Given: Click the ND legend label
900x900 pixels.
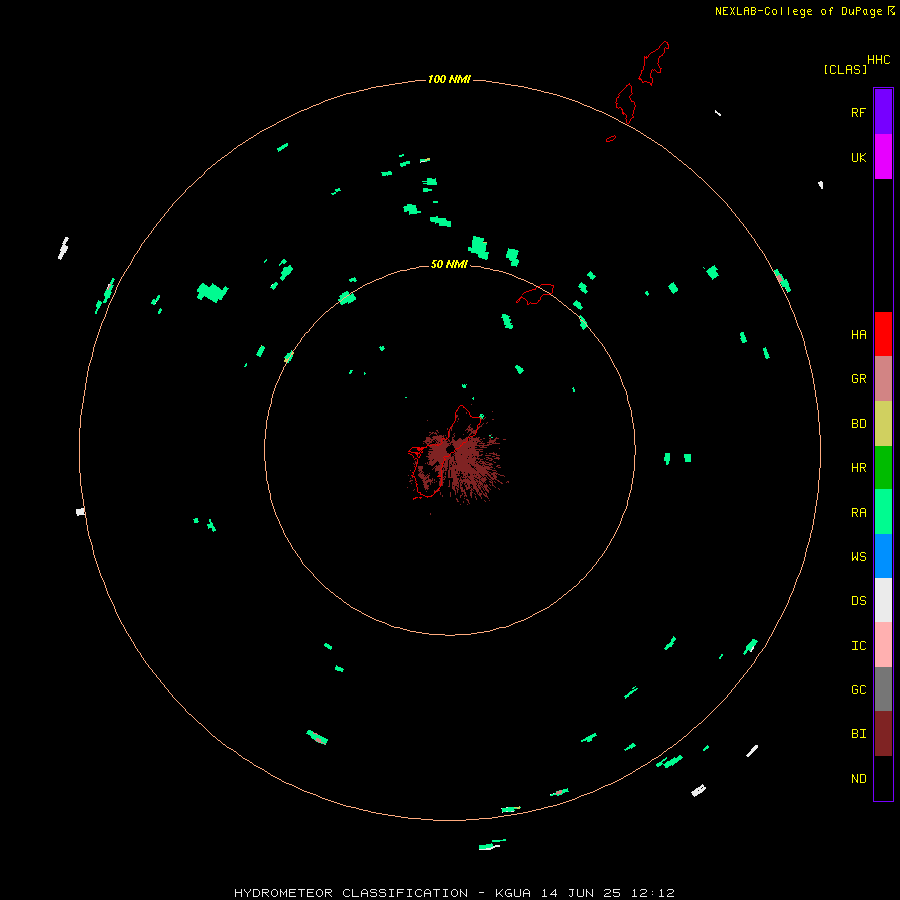Looking at the screenshot, I should pyautogui.click(x=858, y=778).
